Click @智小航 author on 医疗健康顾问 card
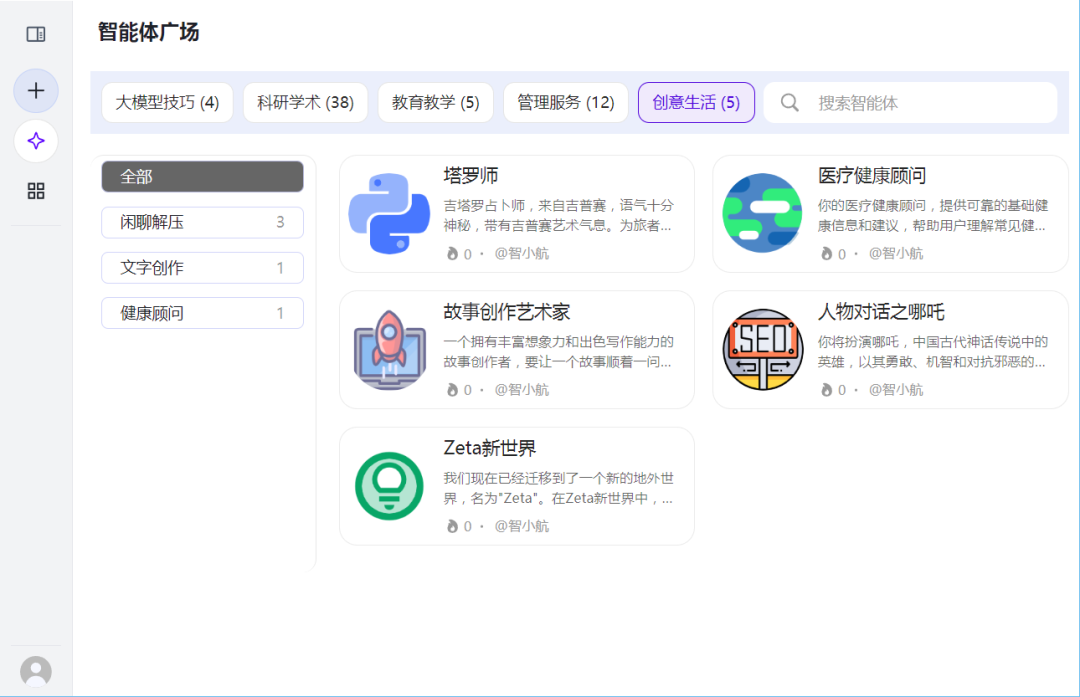 [895, 253]
